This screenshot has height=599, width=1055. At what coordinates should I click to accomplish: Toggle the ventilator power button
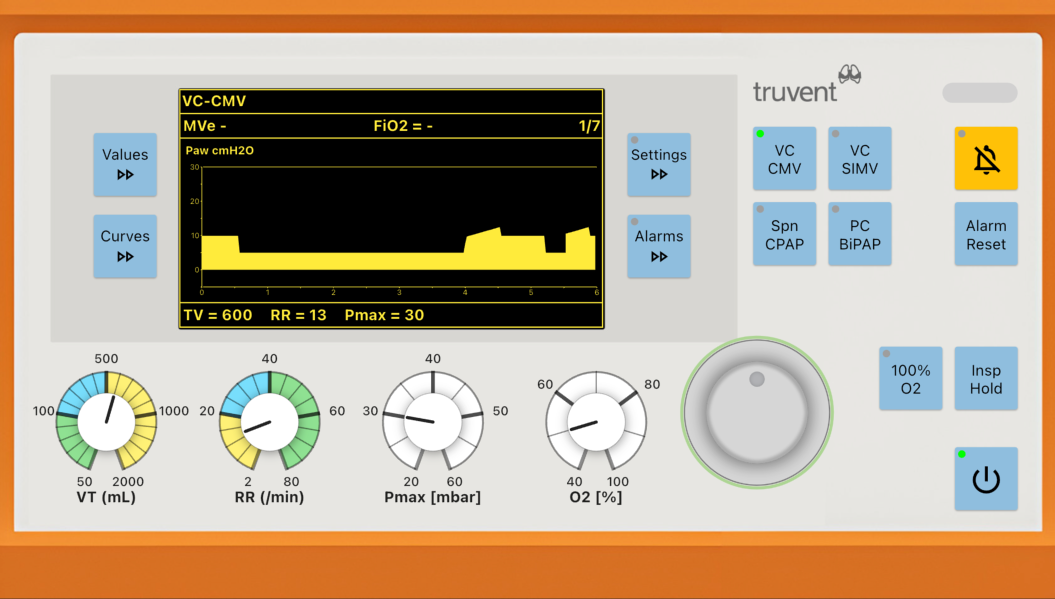click(986, 479)
